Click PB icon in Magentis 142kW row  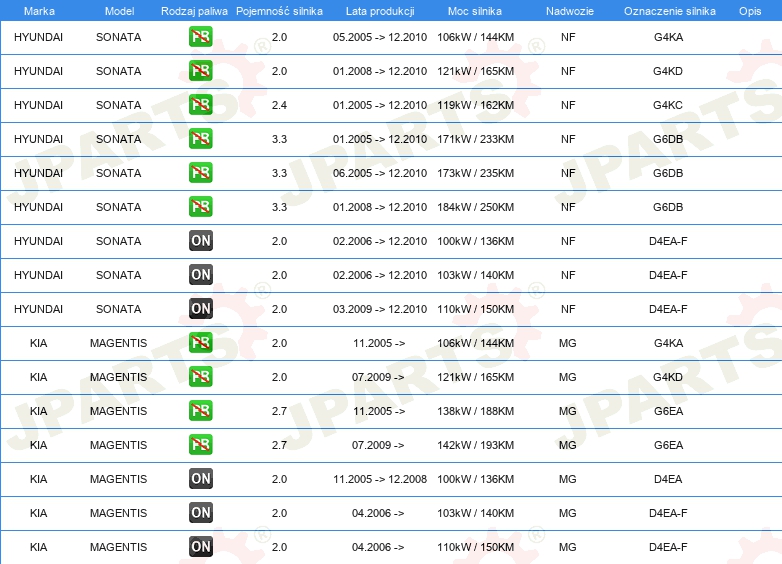point(200,445)
